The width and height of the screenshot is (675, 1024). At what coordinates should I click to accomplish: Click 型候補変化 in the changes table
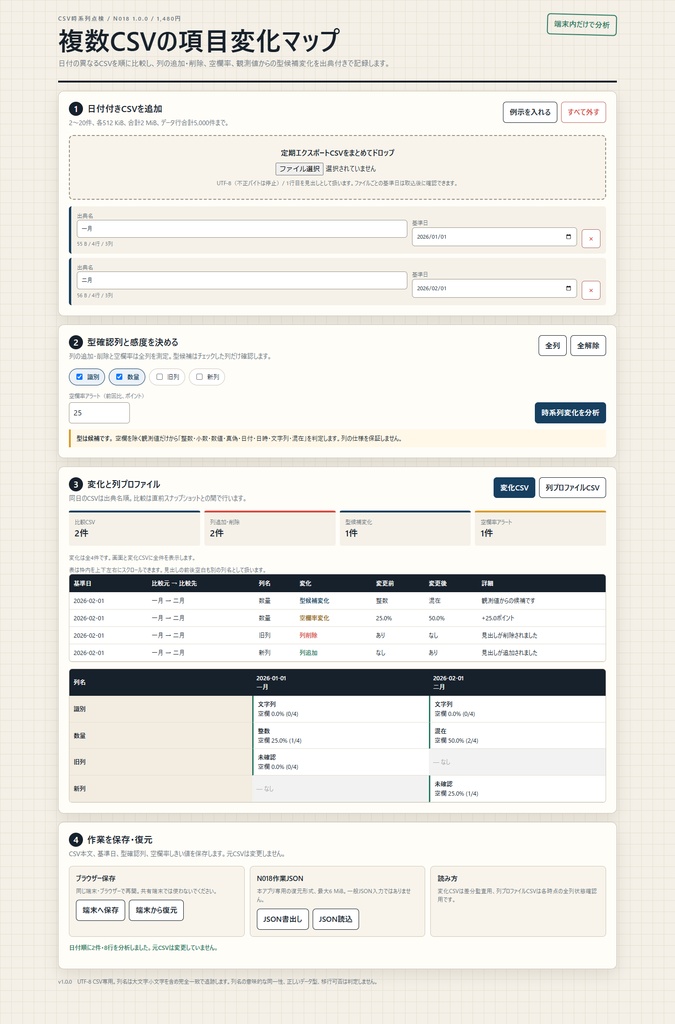tap(315, 601)
